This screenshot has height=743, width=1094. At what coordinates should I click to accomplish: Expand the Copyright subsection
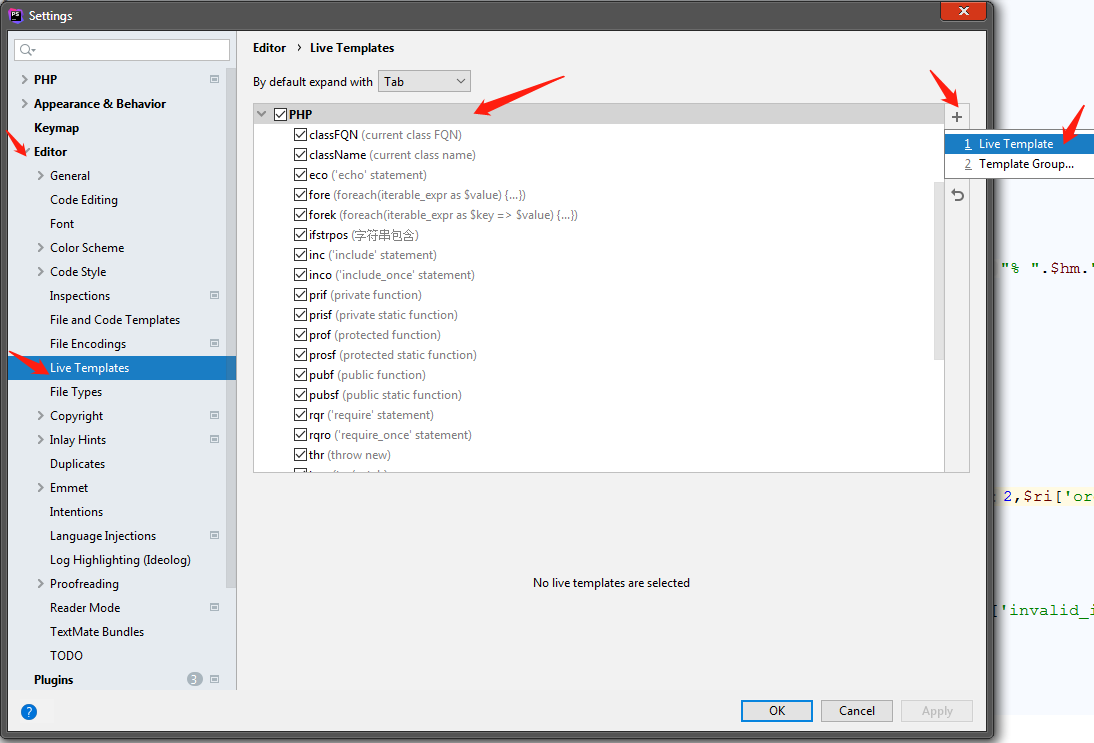point(40,416)
